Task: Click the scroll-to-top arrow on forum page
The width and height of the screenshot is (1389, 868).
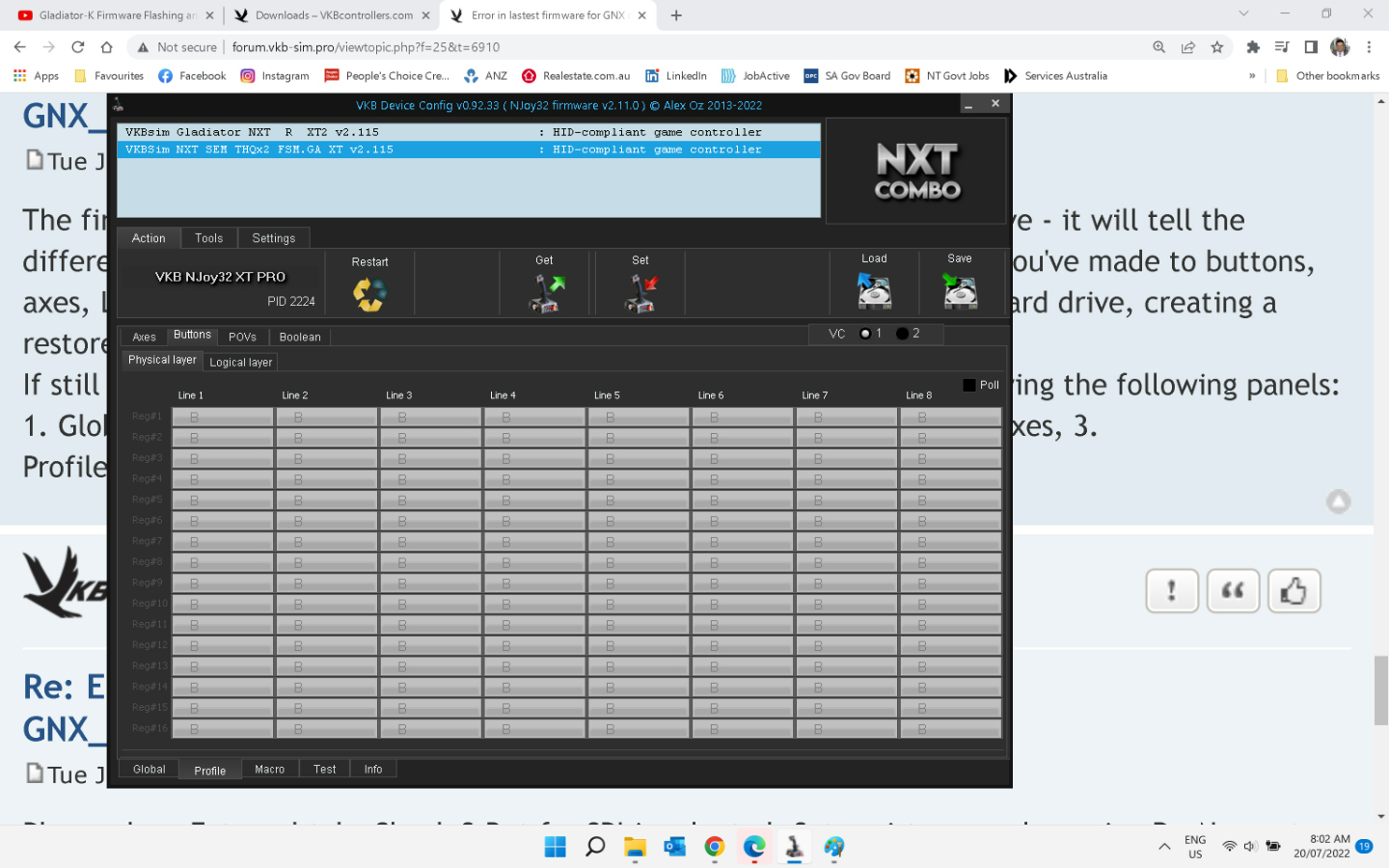Action: (1338, 502)
